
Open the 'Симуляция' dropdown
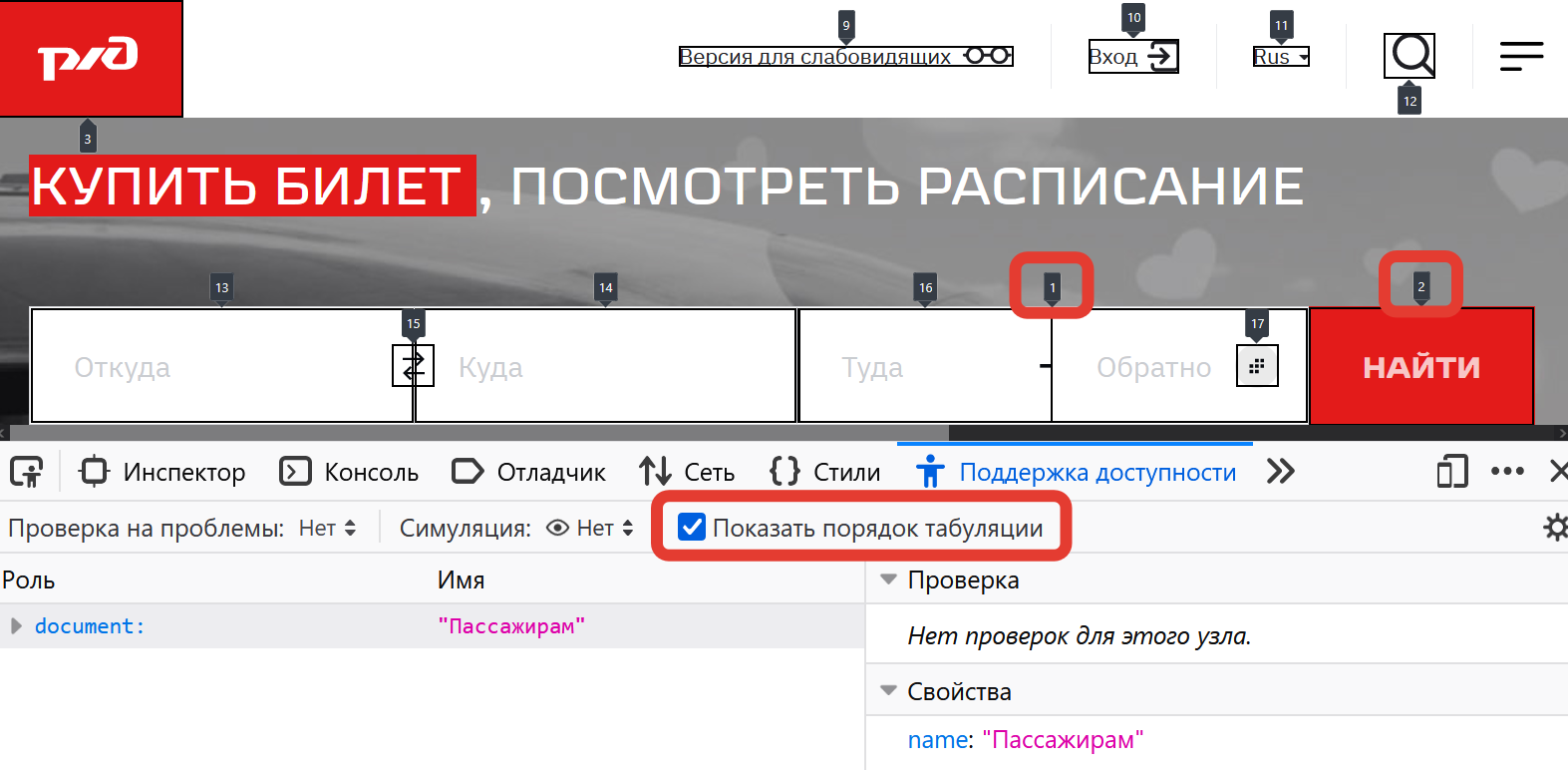pyautogui.click(x=604, y=529)
